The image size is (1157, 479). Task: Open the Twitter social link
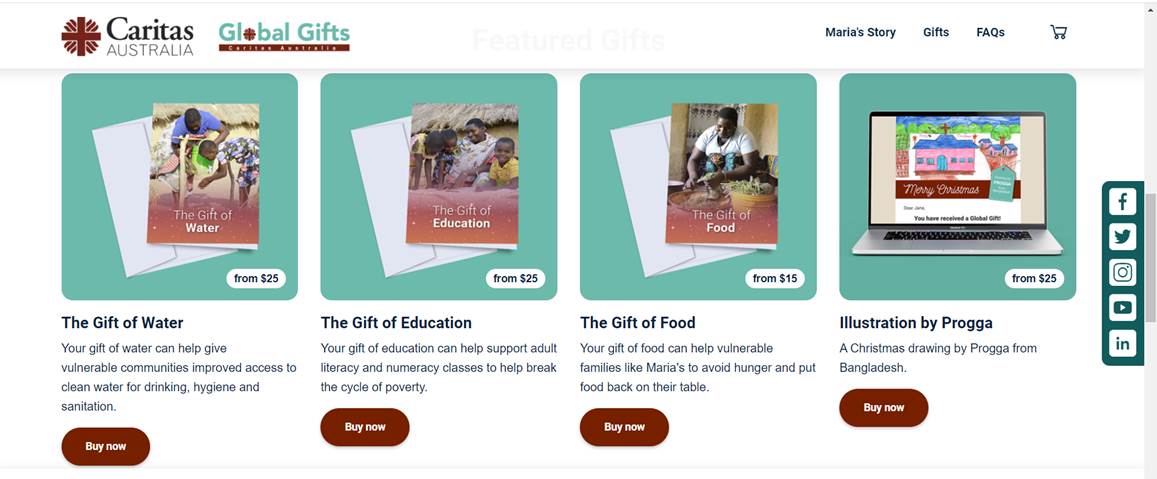coord(1122,237)
